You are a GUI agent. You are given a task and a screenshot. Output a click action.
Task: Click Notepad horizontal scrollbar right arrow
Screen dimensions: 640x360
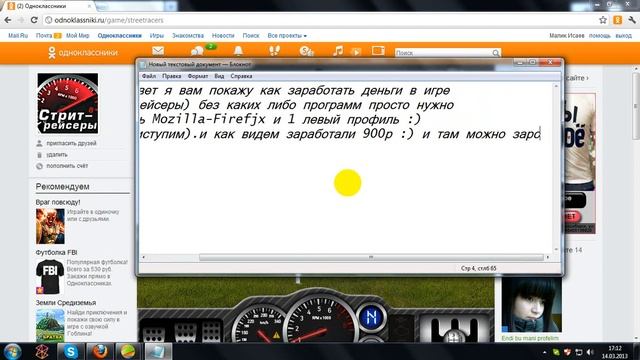point(548,258)
